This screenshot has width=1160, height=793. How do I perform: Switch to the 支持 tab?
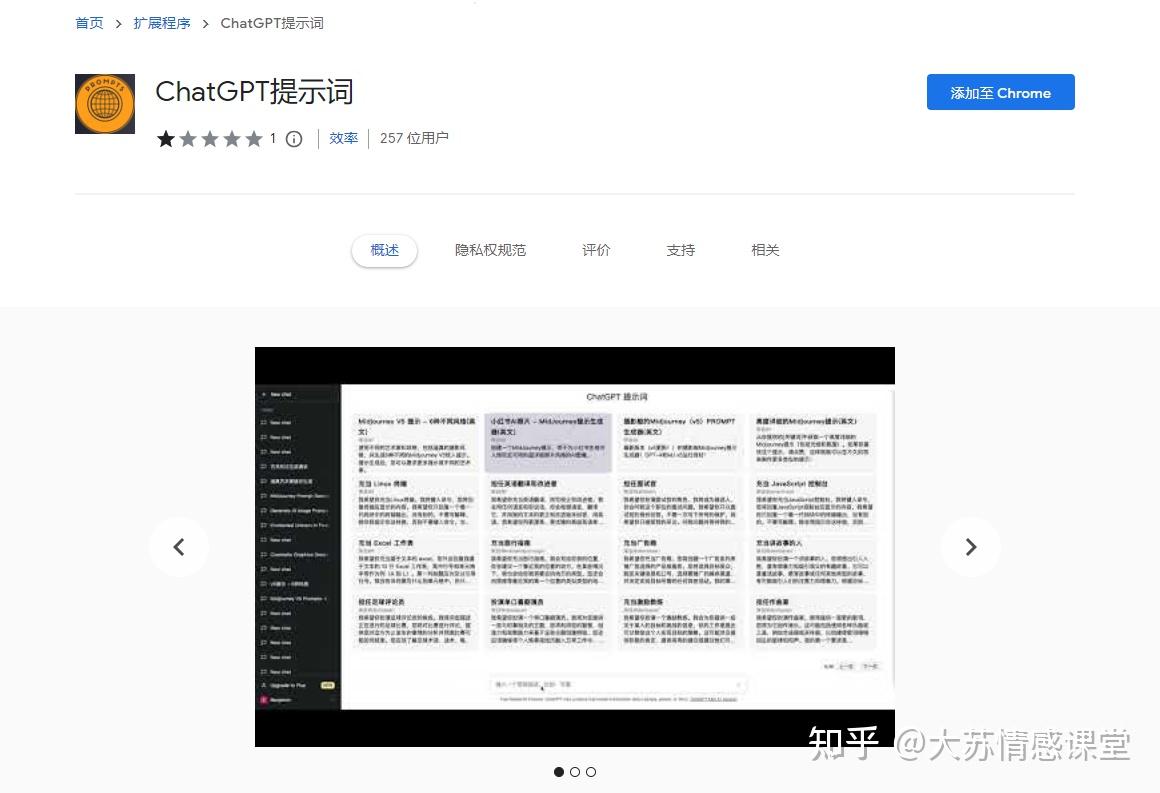[681, 250]
